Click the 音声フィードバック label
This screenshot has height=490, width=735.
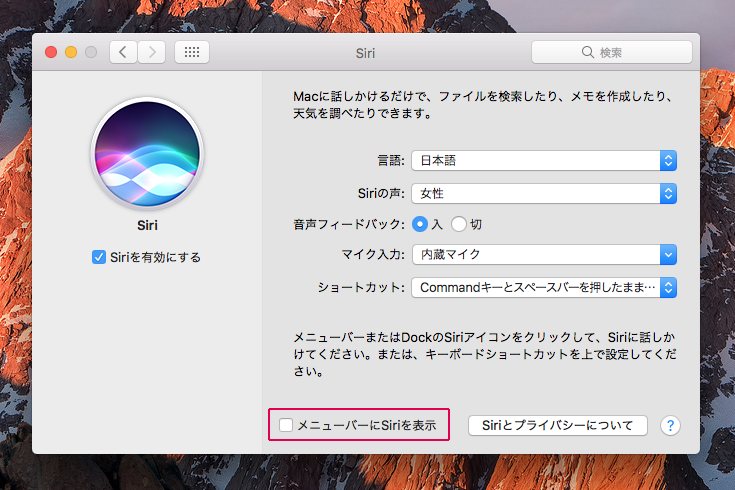click(349, 225)
